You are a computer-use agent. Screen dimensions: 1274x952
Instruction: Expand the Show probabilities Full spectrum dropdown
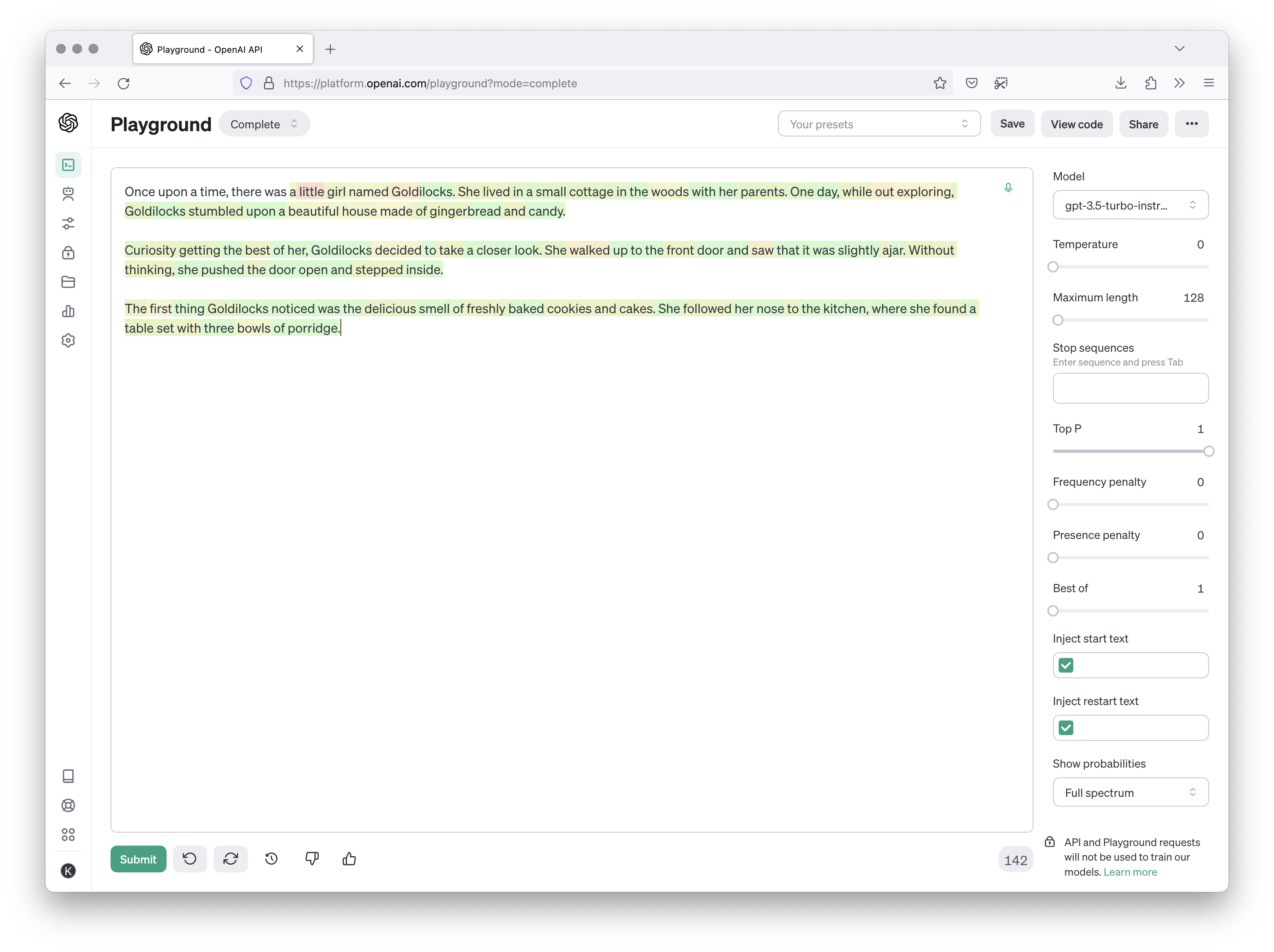1130,792
